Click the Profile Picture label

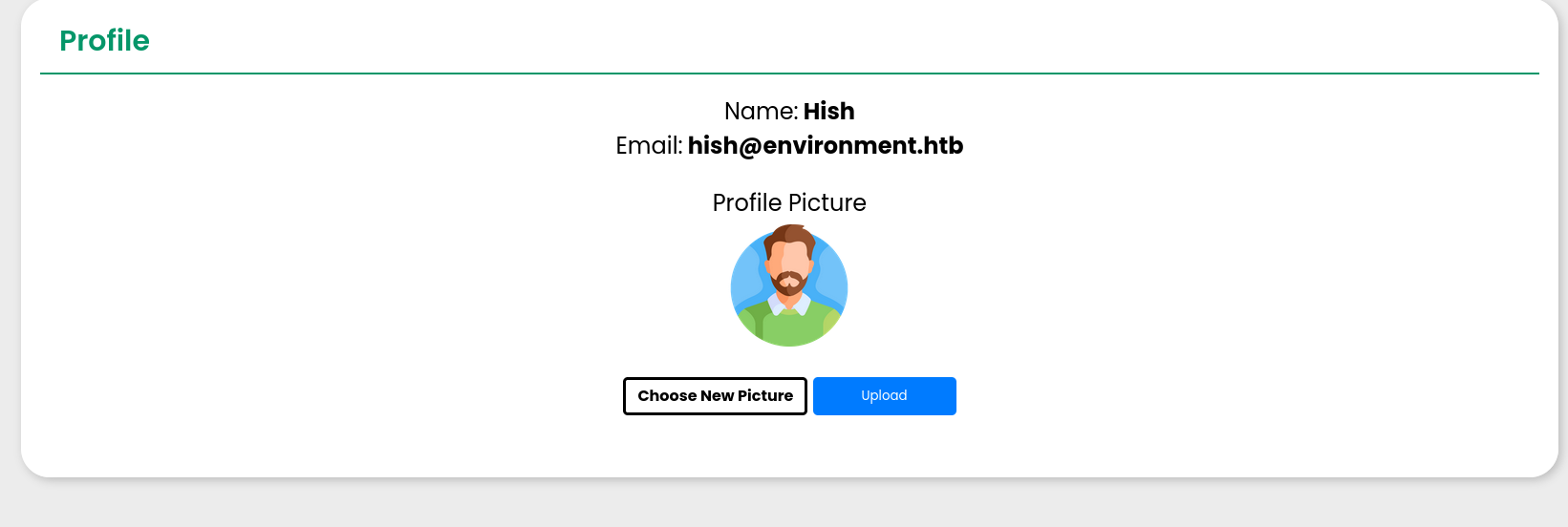click(x=789, y=203)
